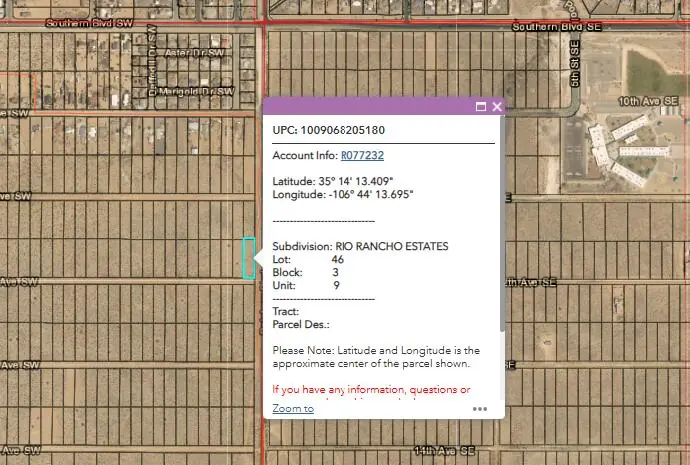Click the Parcel Des.: label
The image size is (690, 465).
301,325
